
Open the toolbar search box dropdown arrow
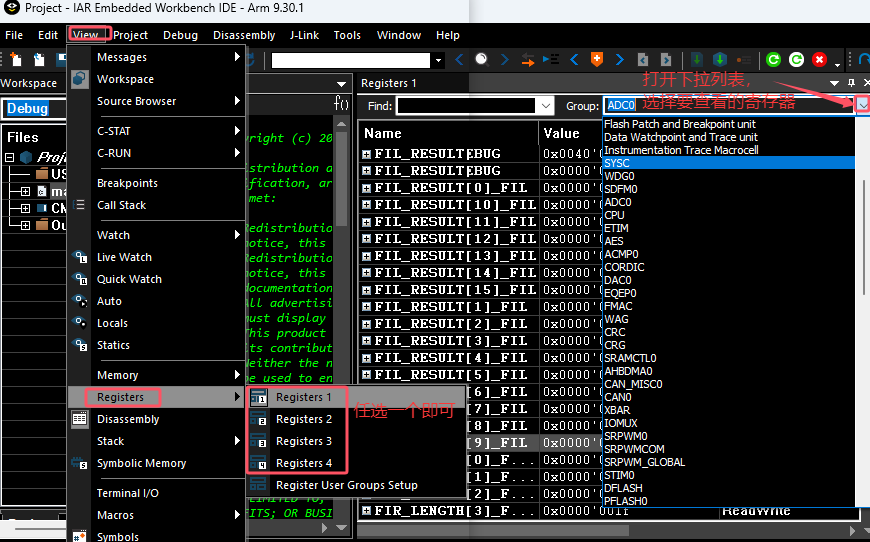point(438,60)
